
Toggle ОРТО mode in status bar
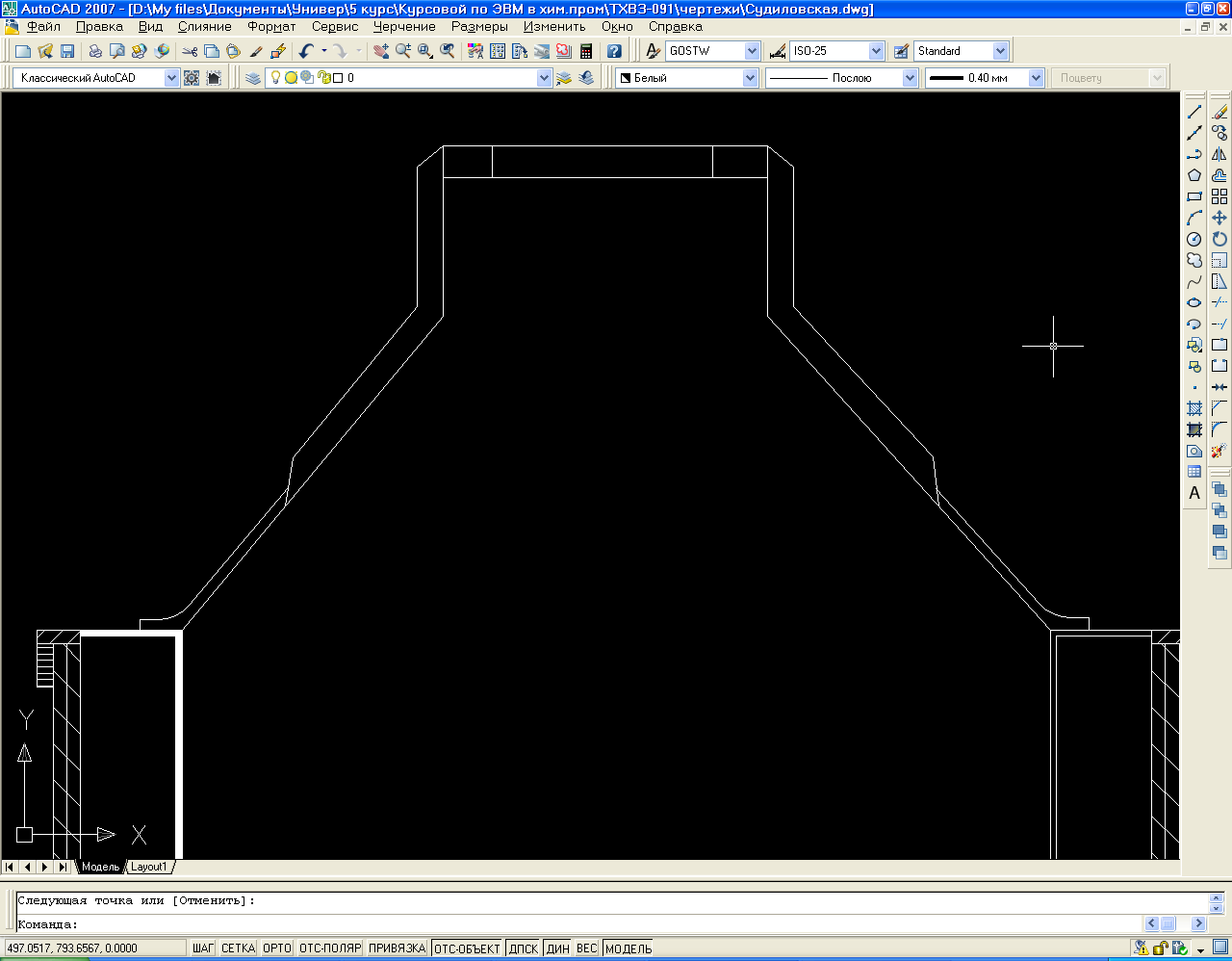tap(277, 948)
